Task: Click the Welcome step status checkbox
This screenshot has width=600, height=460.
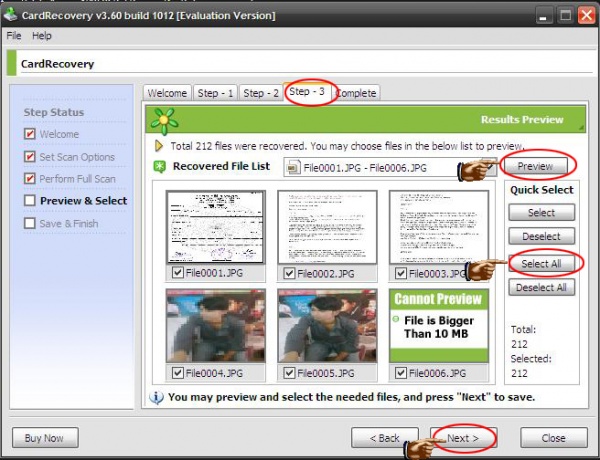Action: coord(29,134)
